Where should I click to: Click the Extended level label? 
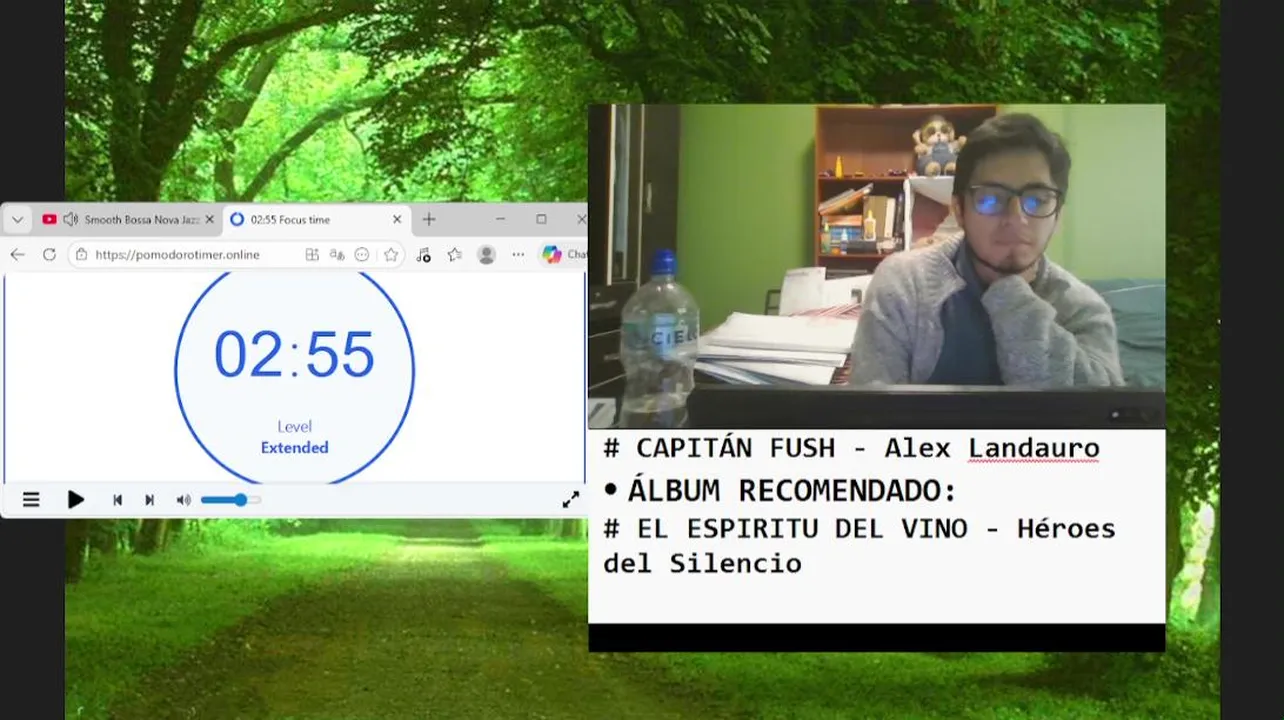coord(294,448)
